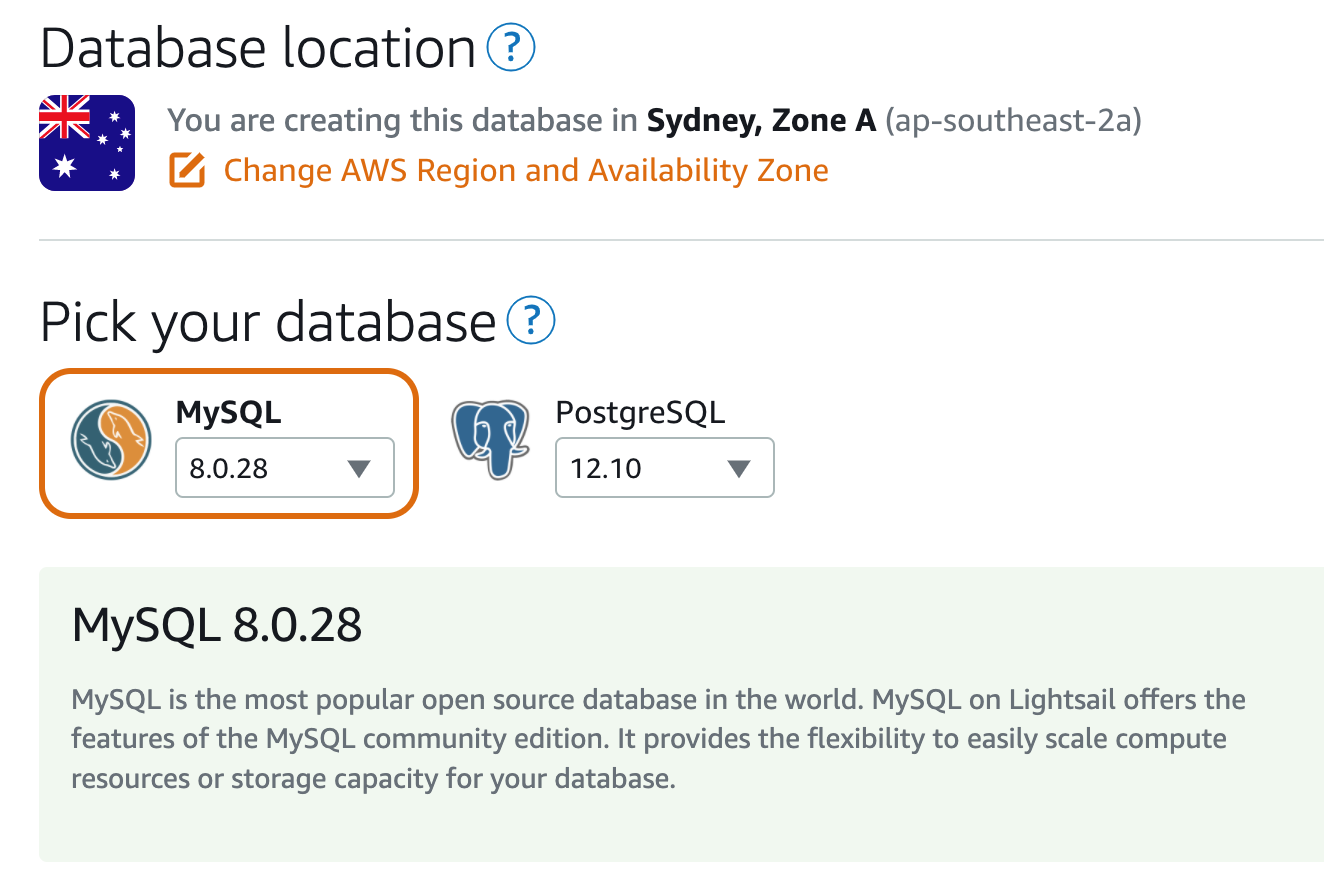The width and height of the screenshot is (1324, 878).
Task: Follow the Change AWS Region and Availability Zone link
Action: pyautogui.click(x=526, y=170)
